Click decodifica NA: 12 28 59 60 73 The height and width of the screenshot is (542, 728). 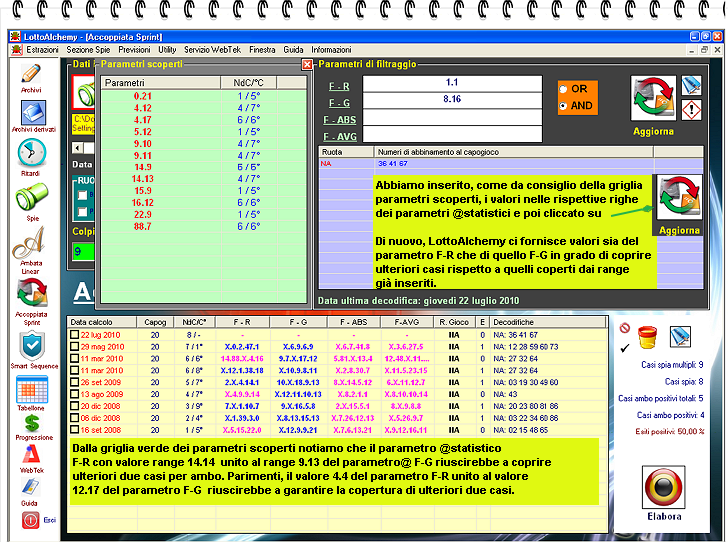tap(526, 346)
